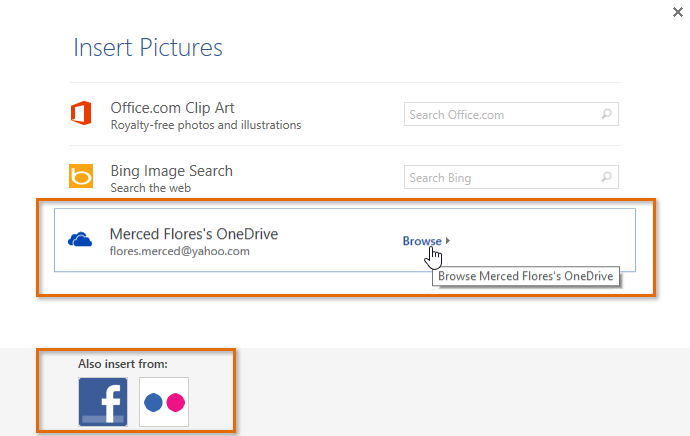Click the Search the web subtitle
690x436 pixels.
[x=150, y=188]
